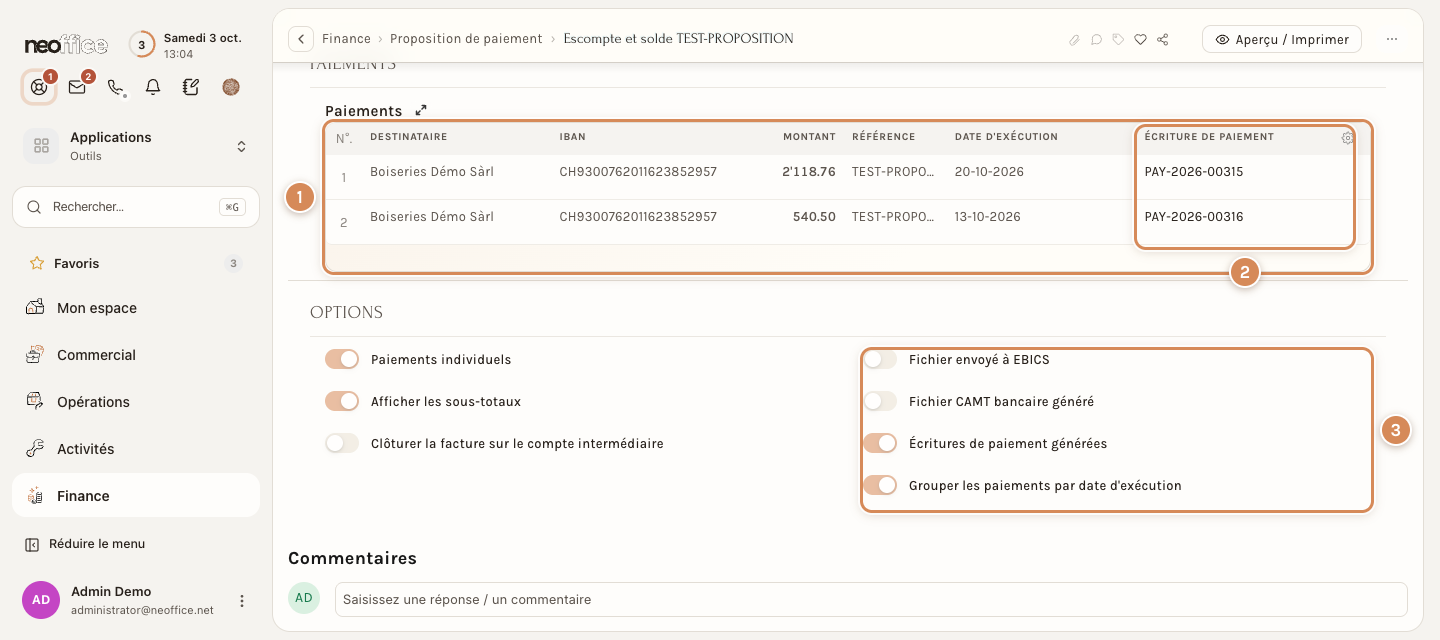Click execution date 13-10-2026
The width and height of the screenshot is (1440, 640).
pyautogui.click(x=987, y=217)
